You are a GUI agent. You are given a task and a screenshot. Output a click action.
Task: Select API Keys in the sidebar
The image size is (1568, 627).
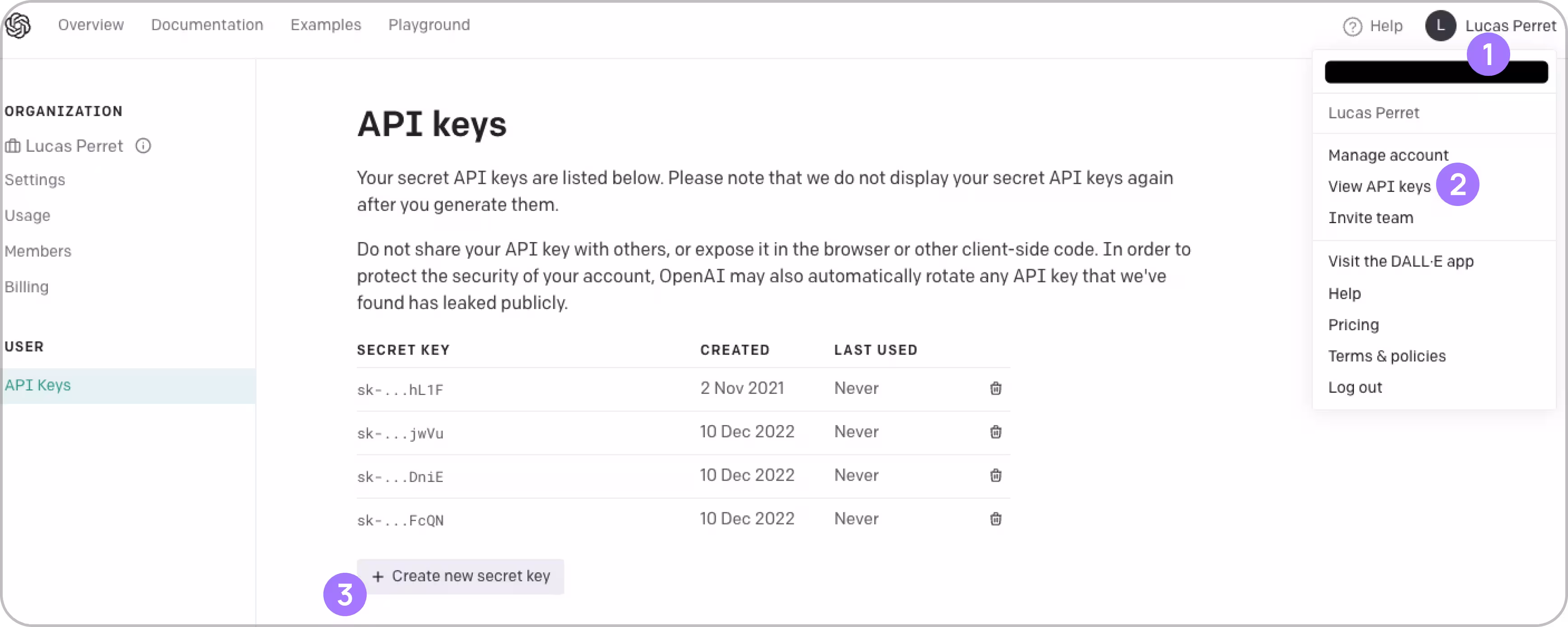(38, 385)
